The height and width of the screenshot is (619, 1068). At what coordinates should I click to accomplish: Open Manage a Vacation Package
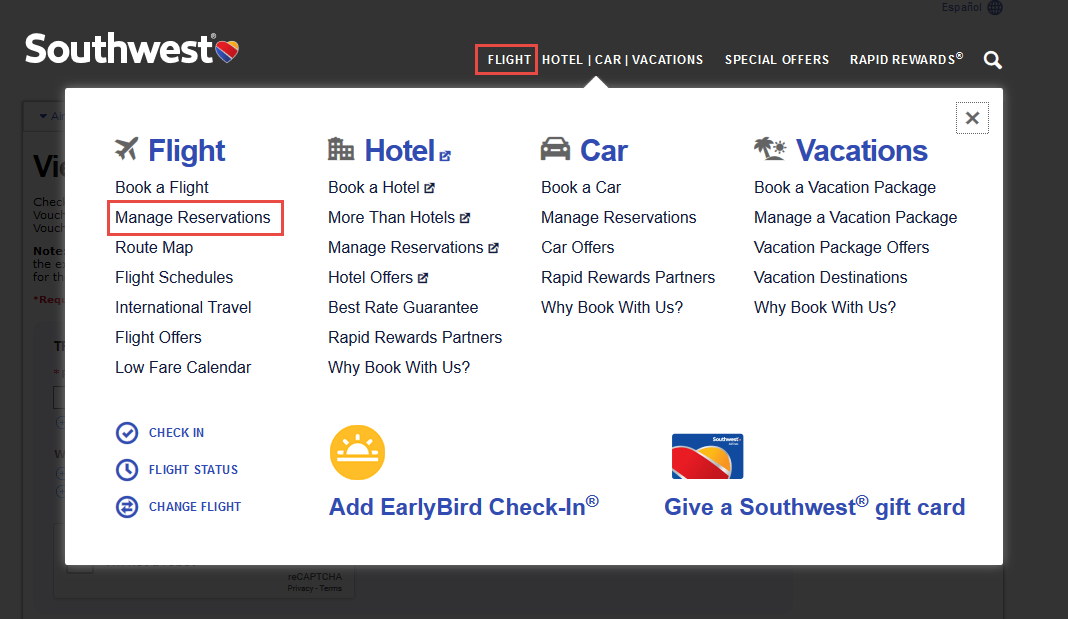pyautogui.click(x=855, y=217)
